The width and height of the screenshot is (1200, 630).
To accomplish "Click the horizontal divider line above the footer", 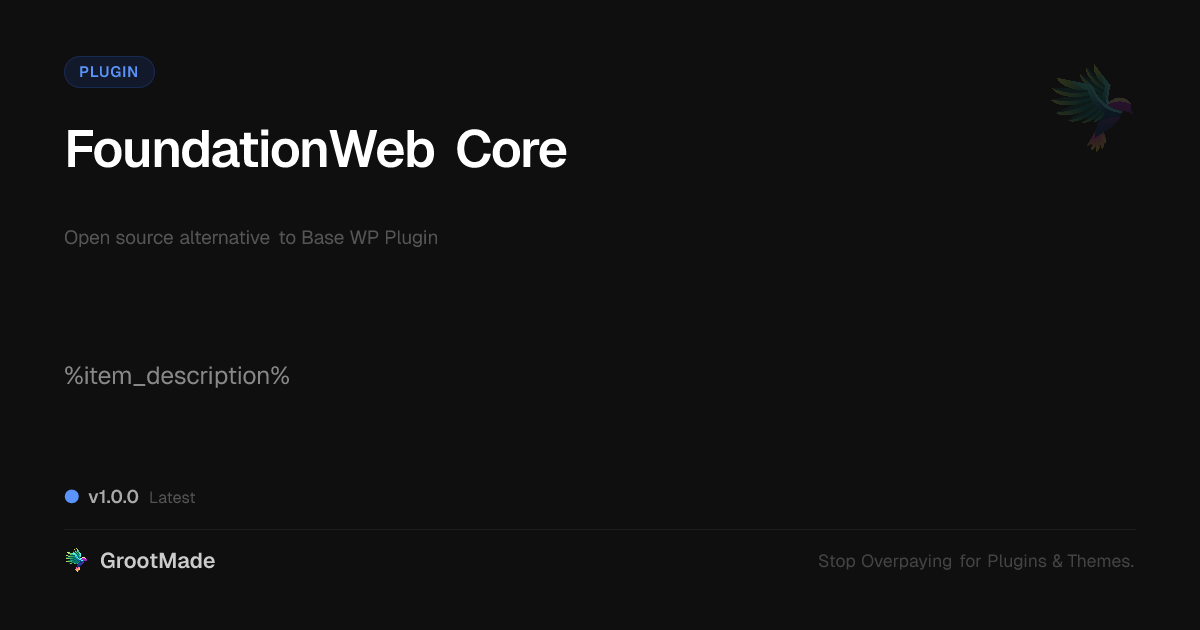I will coord(600,529).
